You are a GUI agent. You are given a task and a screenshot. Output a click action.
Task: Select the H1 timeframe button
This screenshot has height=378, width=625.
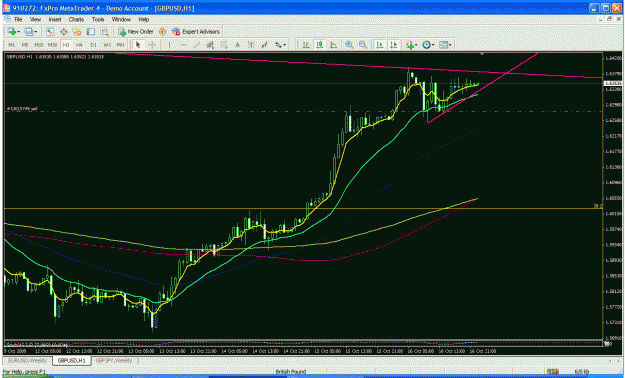[66, 45]
